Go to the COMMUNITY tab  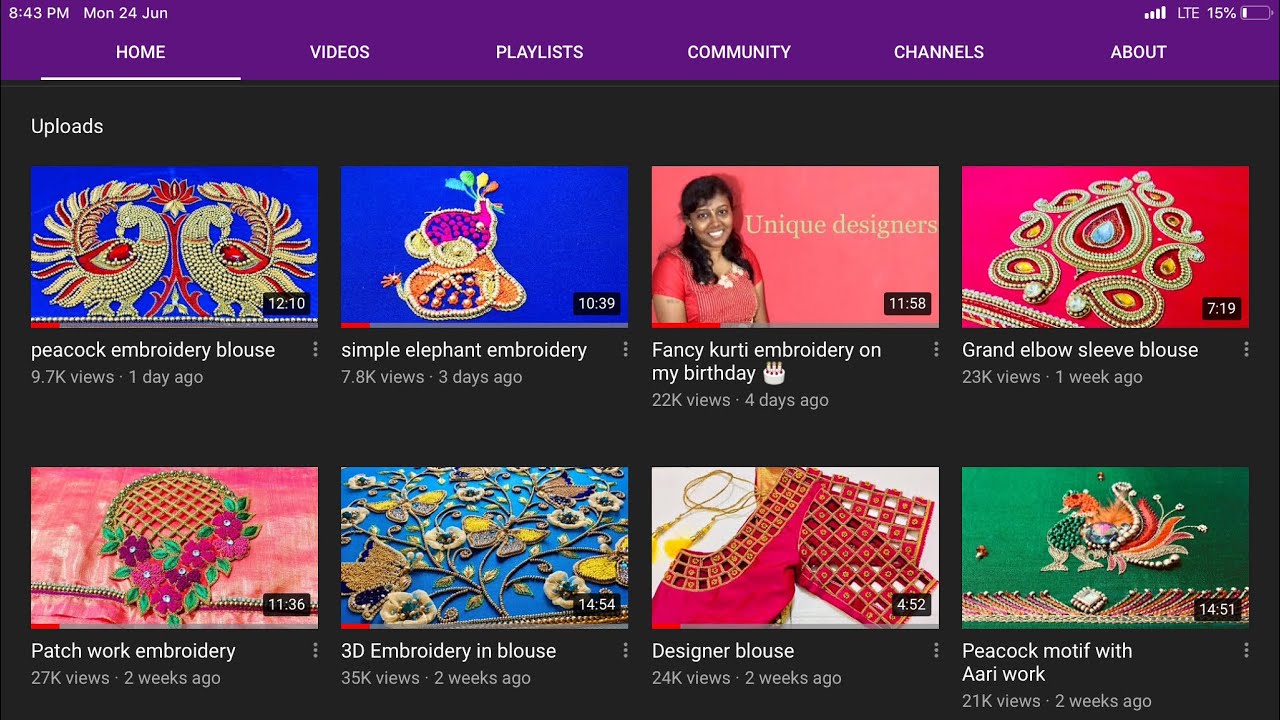pyautogui.click(x=739, y=52)
